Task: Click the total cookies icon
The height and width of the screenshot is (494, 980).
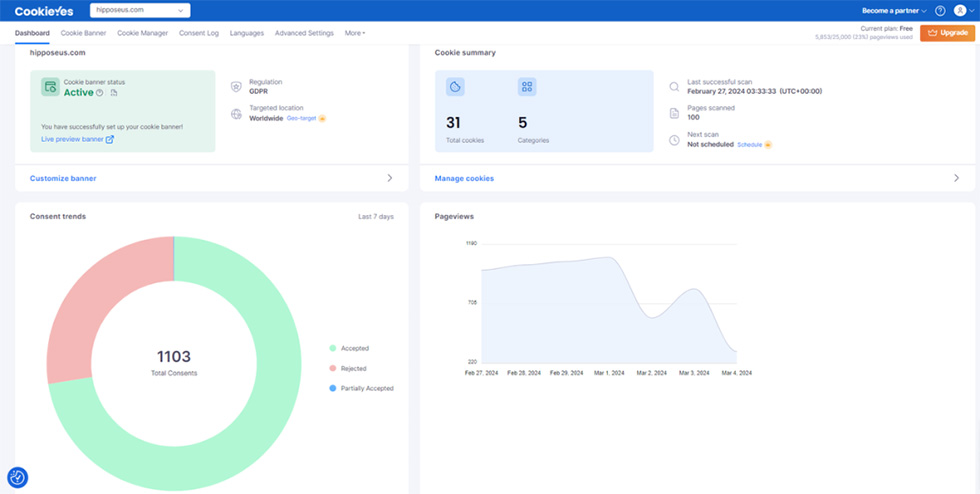Action: pyautogui.click(x=455, y=88)
